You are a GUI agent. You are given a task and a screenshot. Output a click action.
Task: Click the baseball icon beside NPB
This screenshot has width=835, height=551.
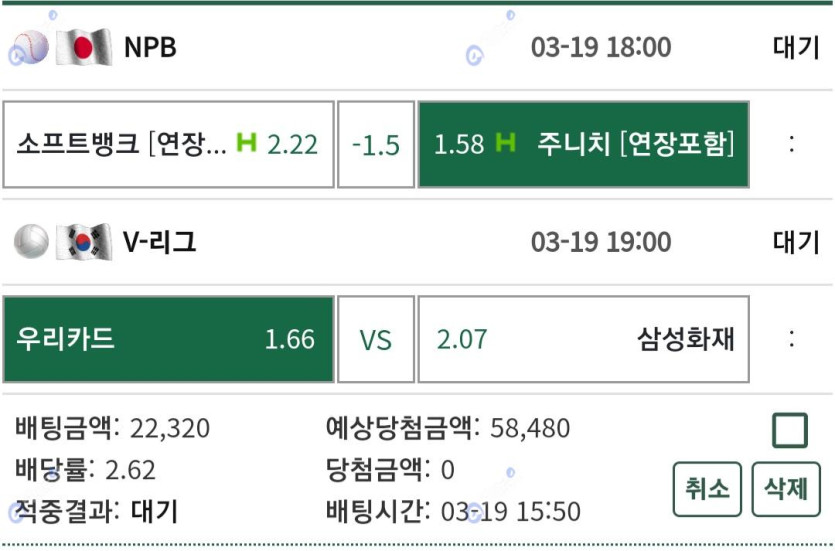(31, 47)
